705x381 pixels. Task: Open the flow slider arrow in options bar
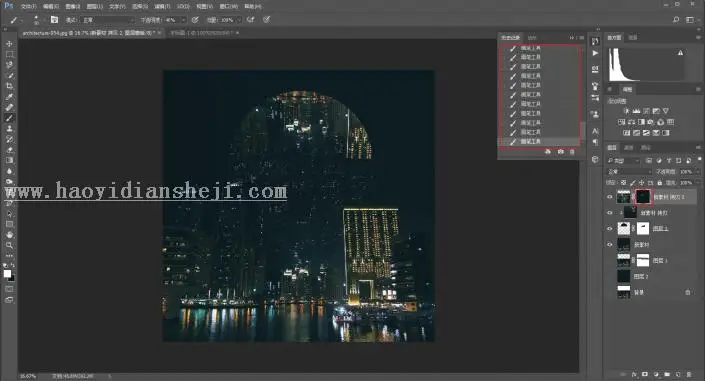click(239, 20)
